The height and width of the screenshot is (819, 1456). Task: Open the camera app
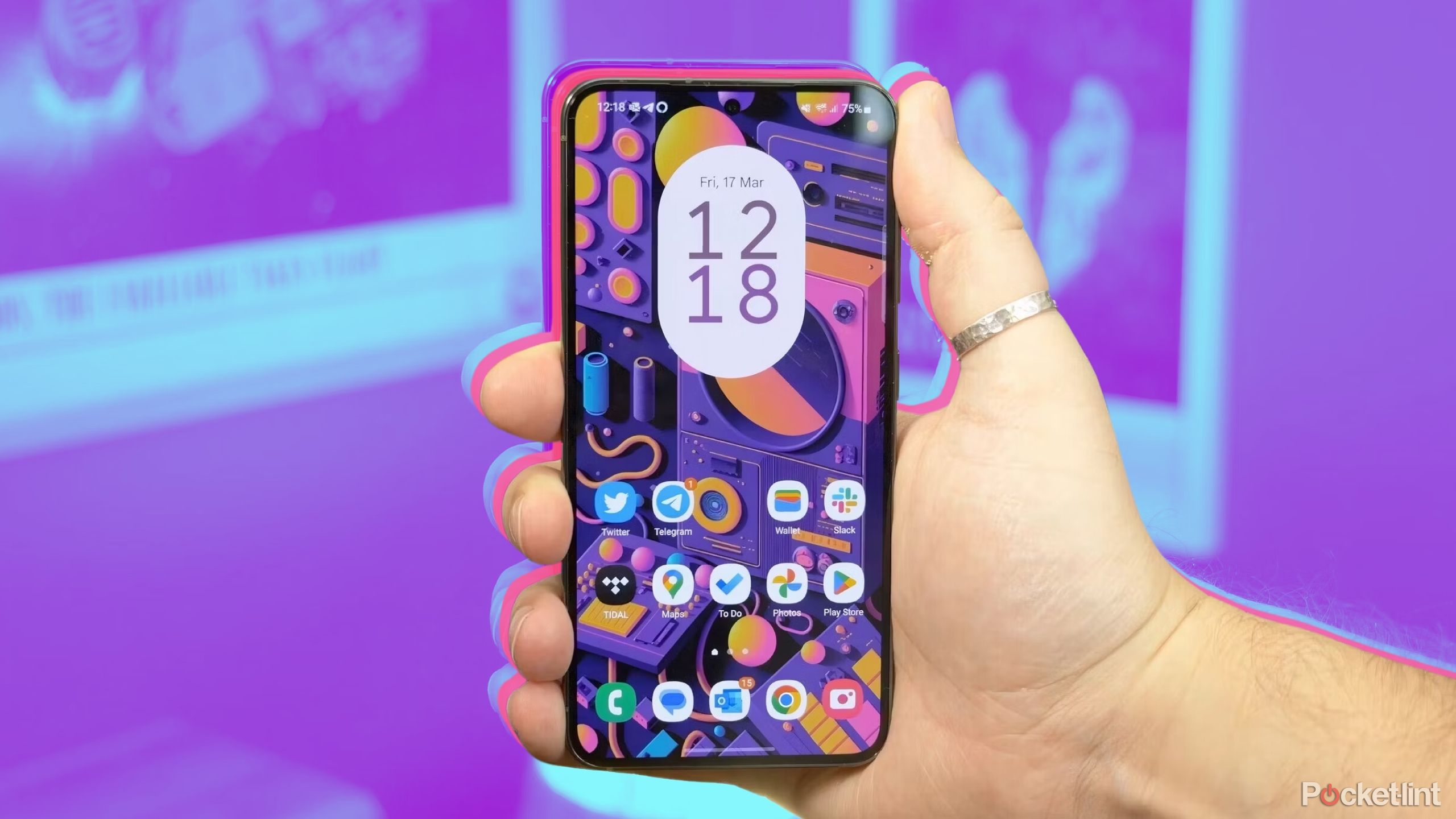point(843,701)
